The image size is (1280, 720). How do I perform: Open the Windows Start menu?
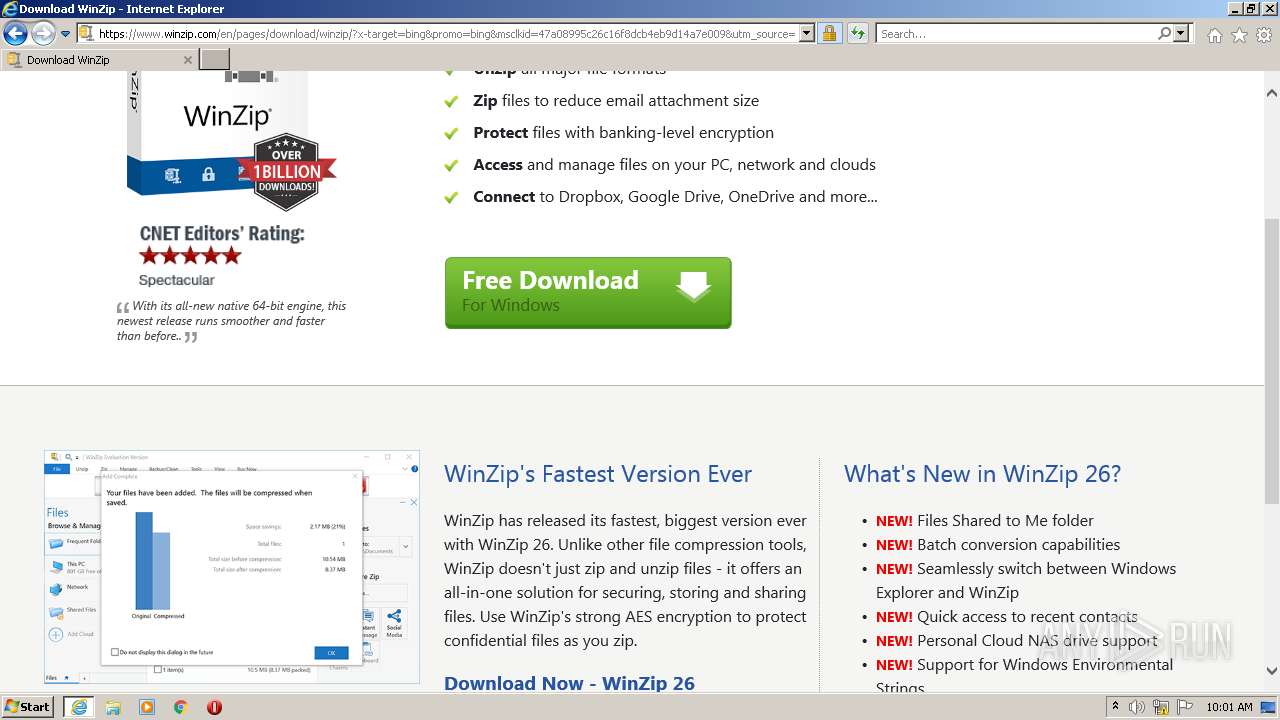27,706
